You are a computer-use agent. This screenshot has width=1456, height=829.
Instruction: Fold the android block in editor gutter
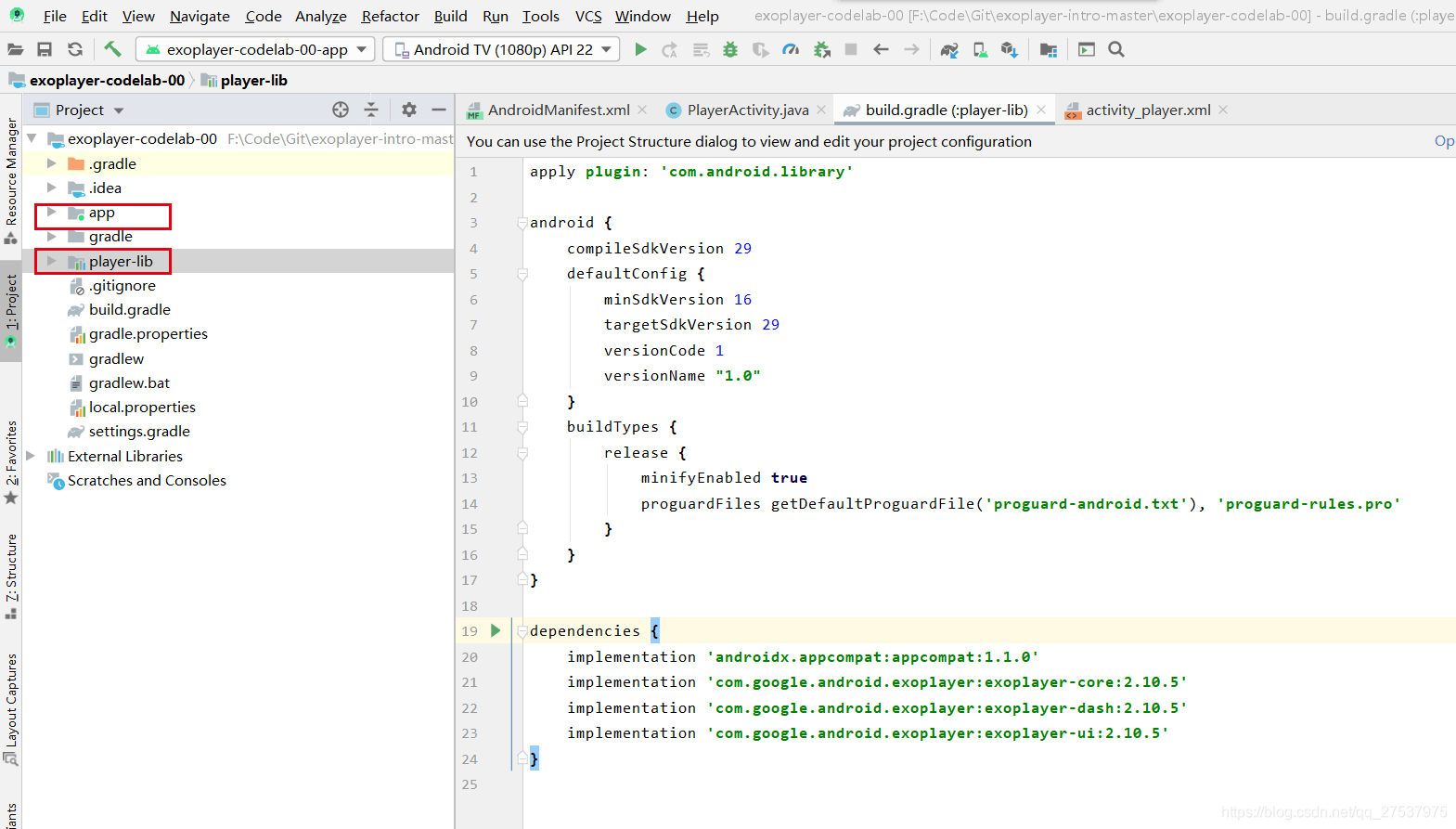522,223
